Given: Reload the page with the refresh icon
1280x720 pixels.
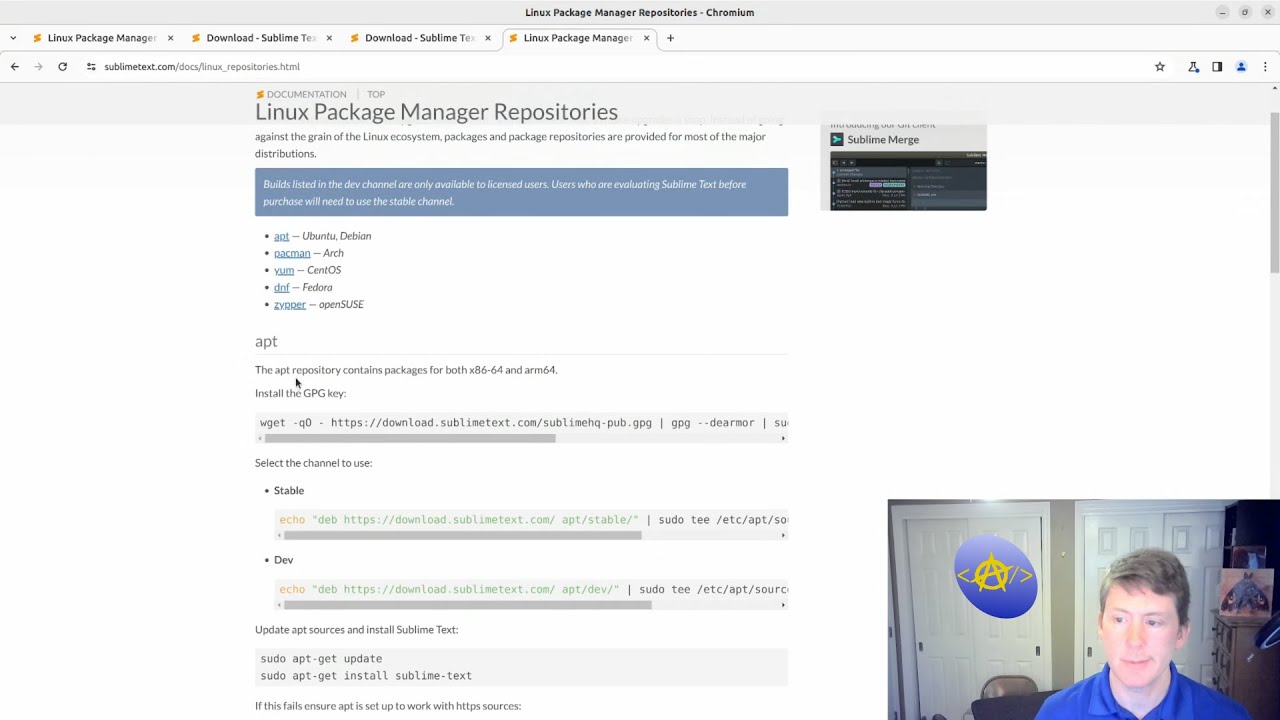Looking at the screenshot, I should [62, 67].
